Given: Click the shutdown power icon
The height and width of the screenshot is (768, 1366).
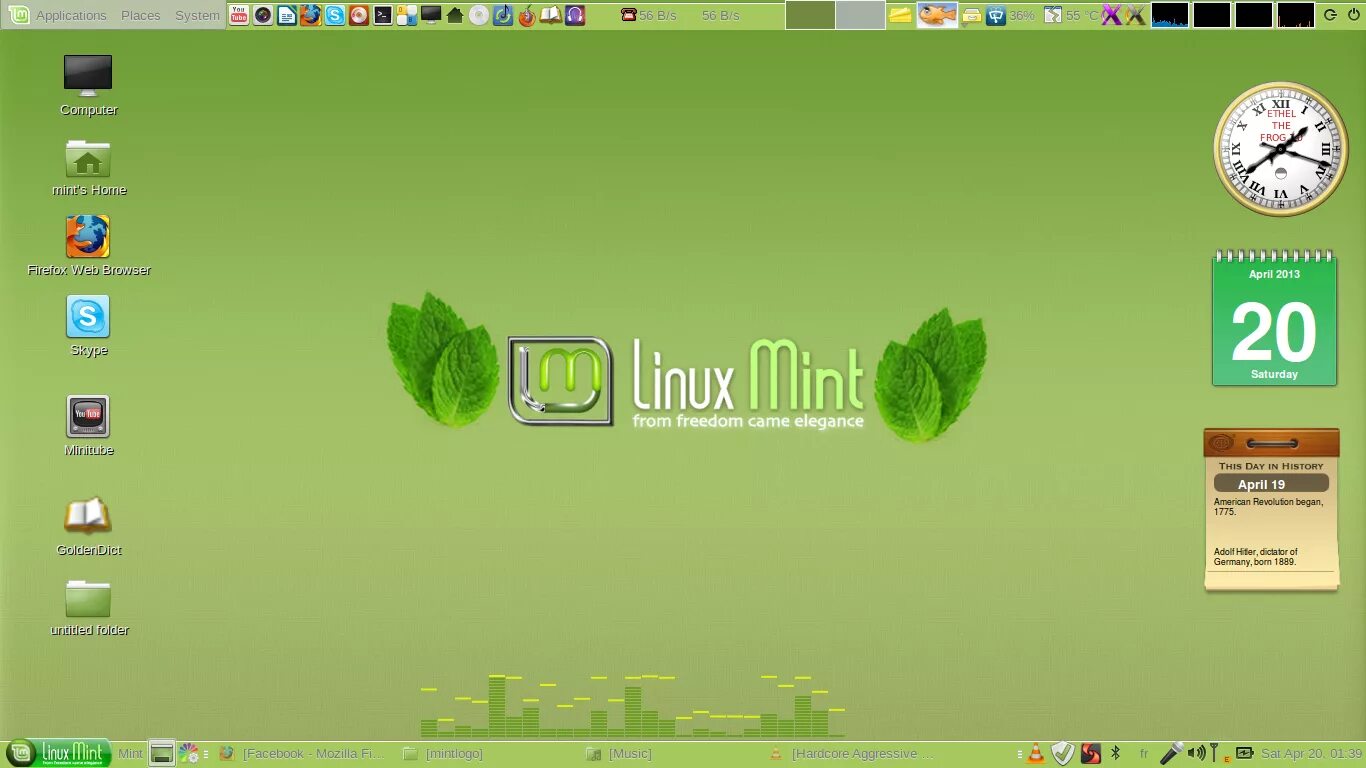Looking at the screenshot, I should click(1353, 15).
